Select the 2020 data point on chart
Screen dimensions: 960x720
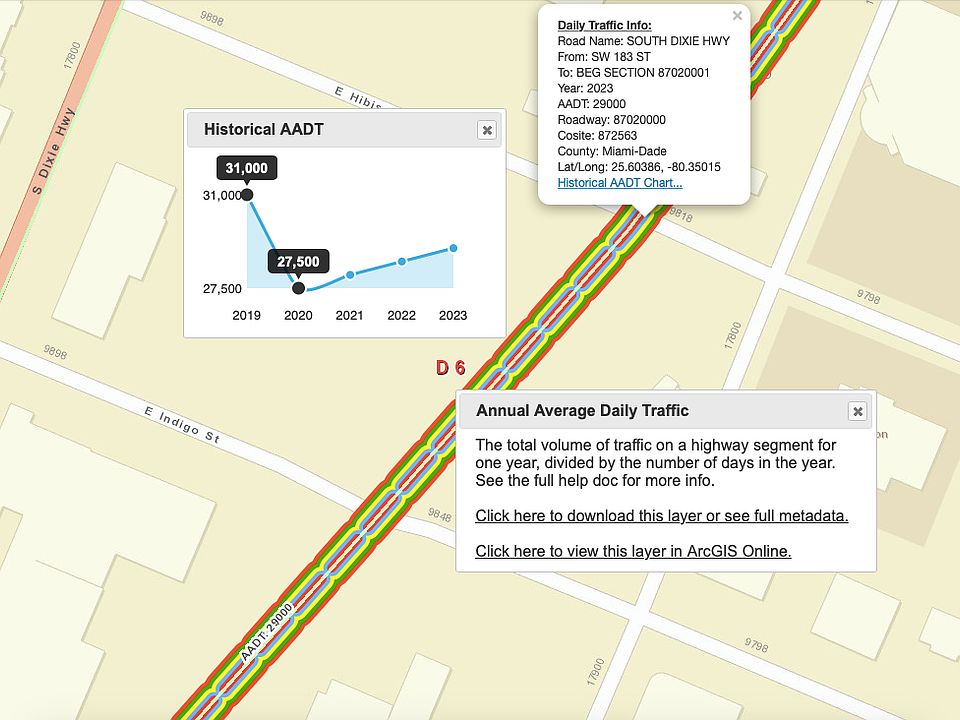[298, 288]
